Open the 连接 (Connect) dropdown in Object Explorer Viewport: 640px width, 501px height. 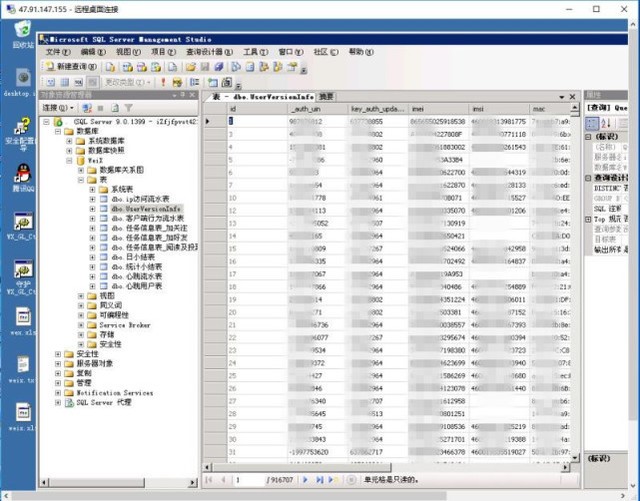point(52,107)
